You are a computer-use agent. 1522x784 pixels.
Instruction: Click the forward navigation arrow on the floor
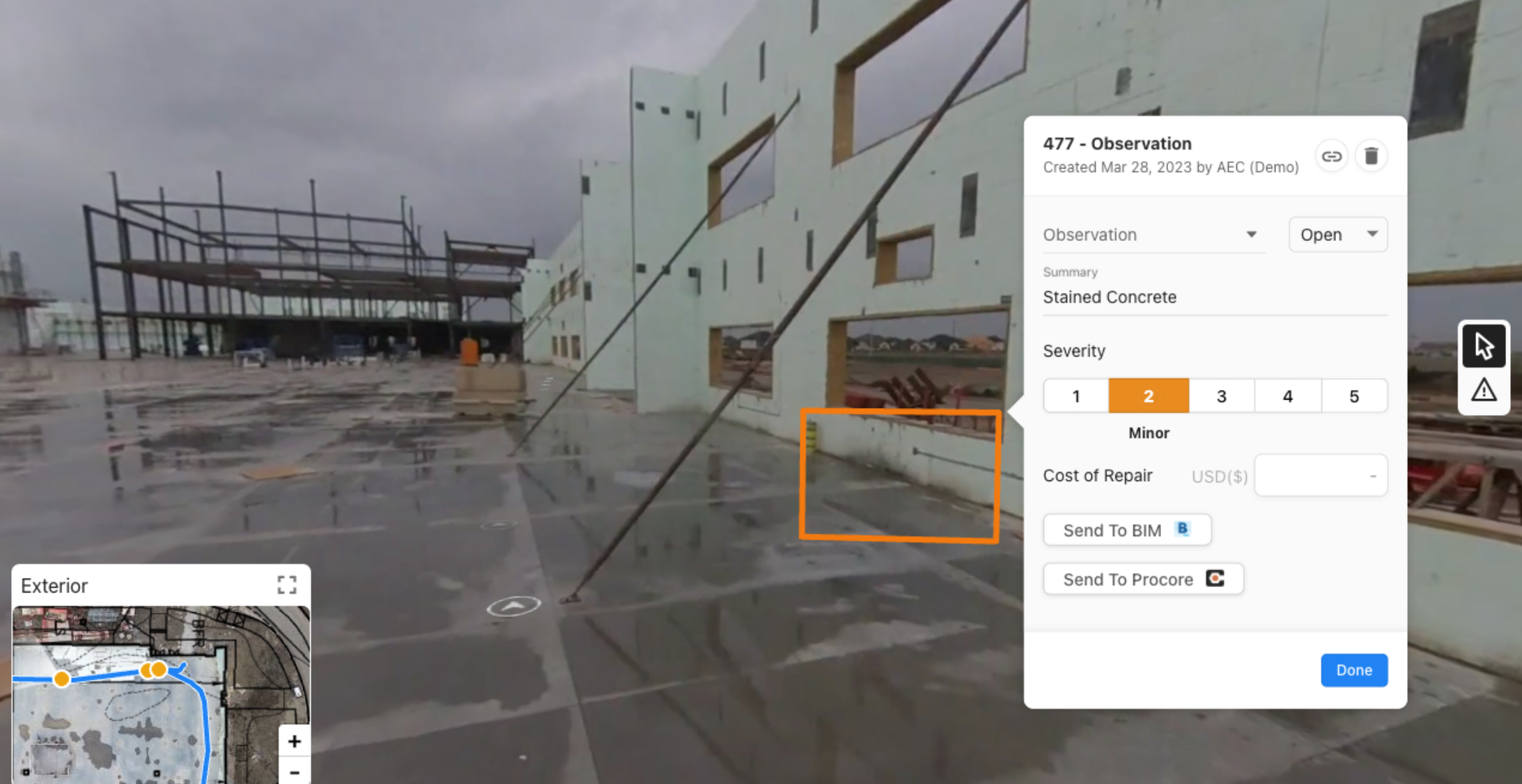(513, 606)
